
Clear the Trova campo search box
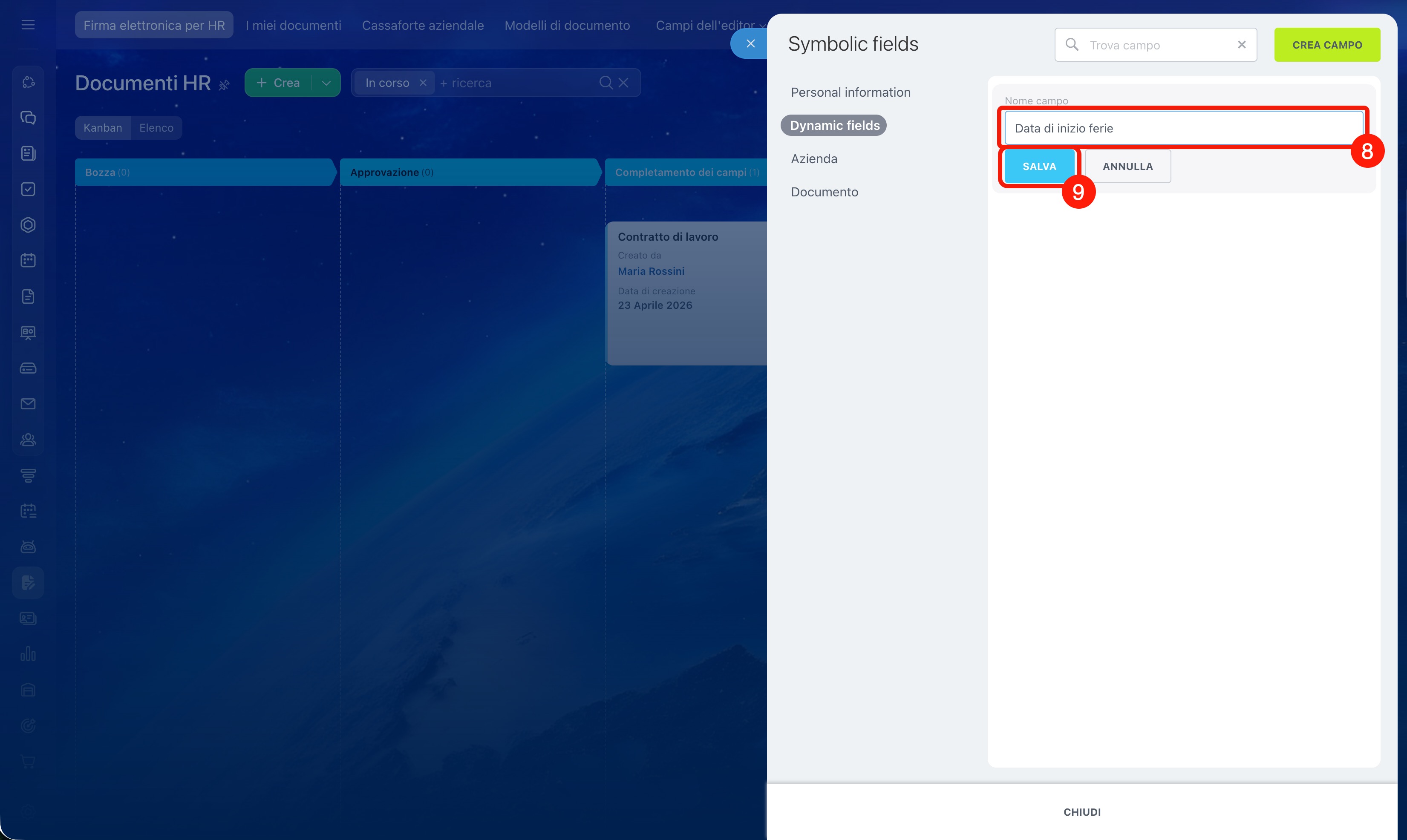(x=1241, y=45)
